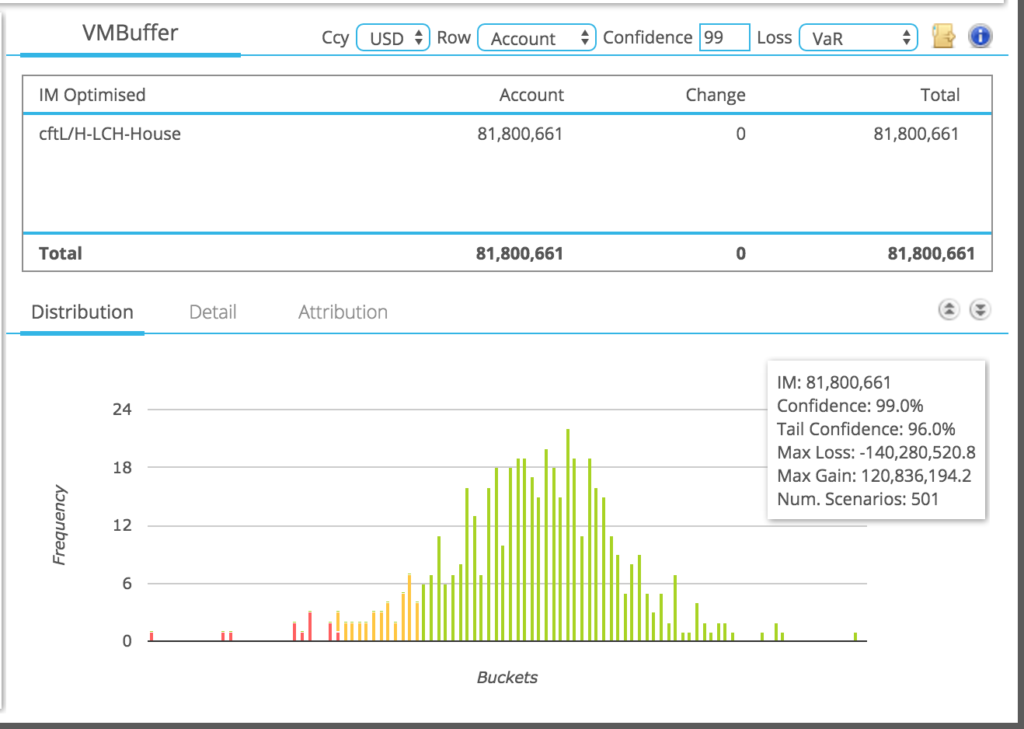This screenshot has width=1024, height=729.
Task: Click the 24 tick label on chart
Action: click(x=122, y=410)
